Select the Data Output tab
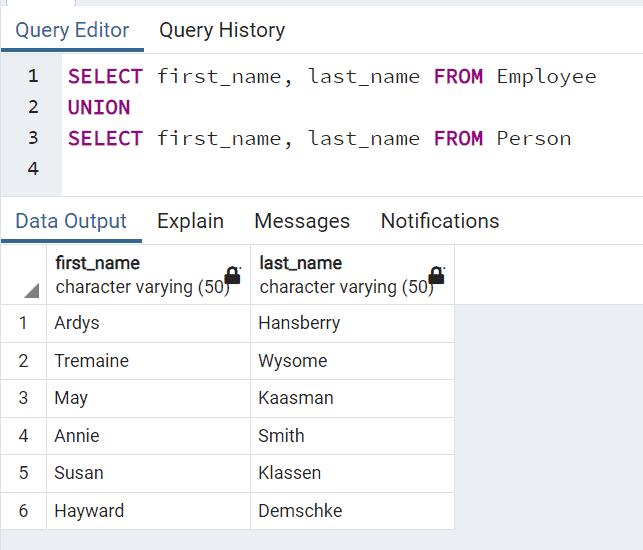Viewport: 643px width, 550px height. pos(71,221)
